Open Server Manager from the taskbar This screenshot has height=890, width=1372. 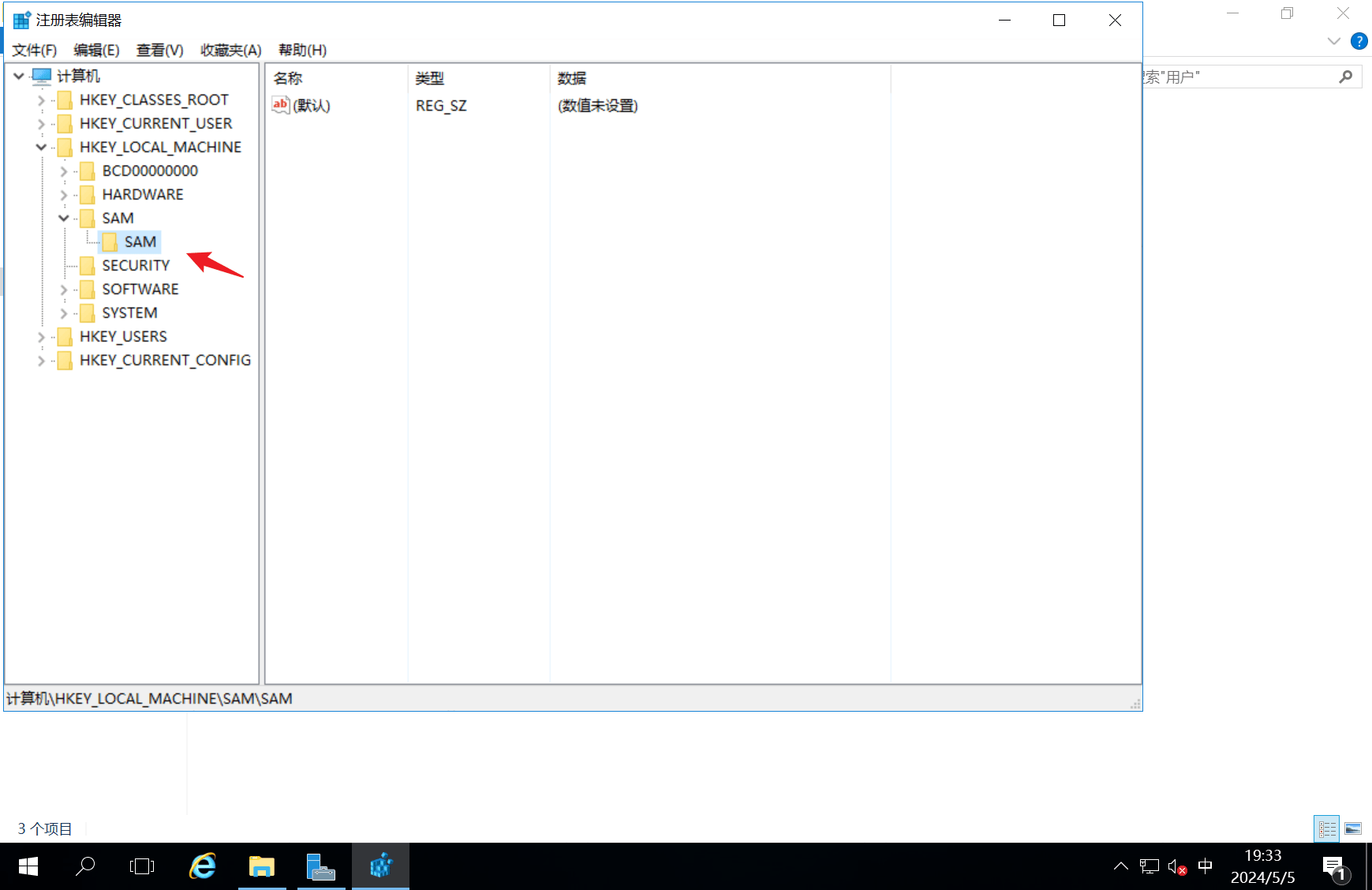coord(321,866)
